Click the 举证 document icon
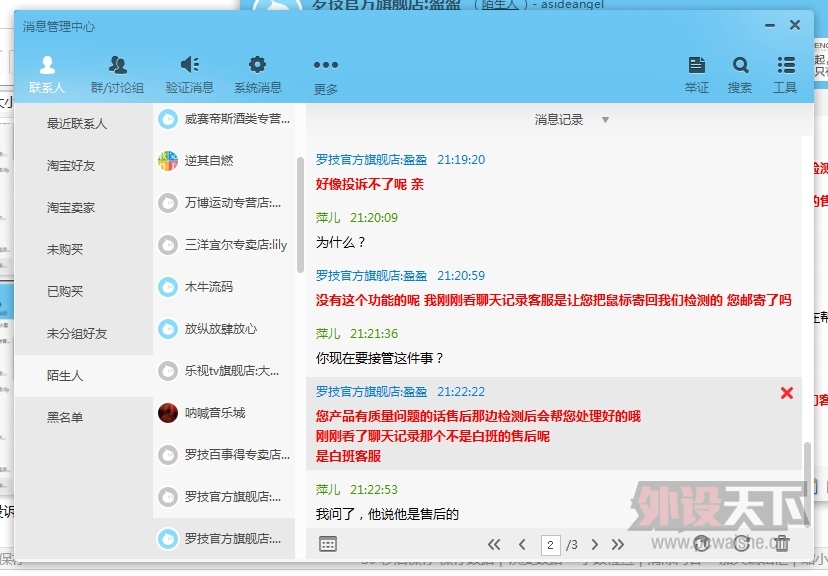 [697, 65]
